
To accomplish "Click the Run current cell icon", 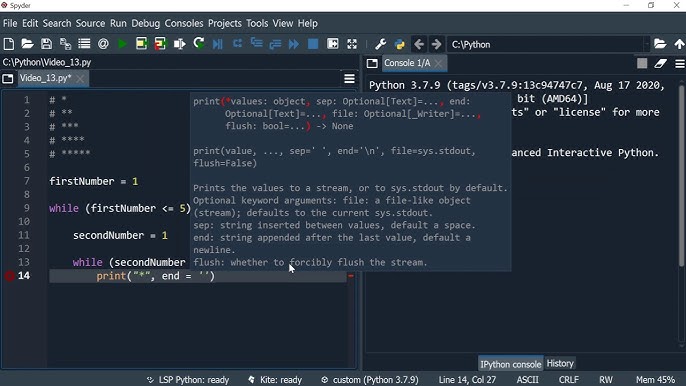I will click(141, 44).
